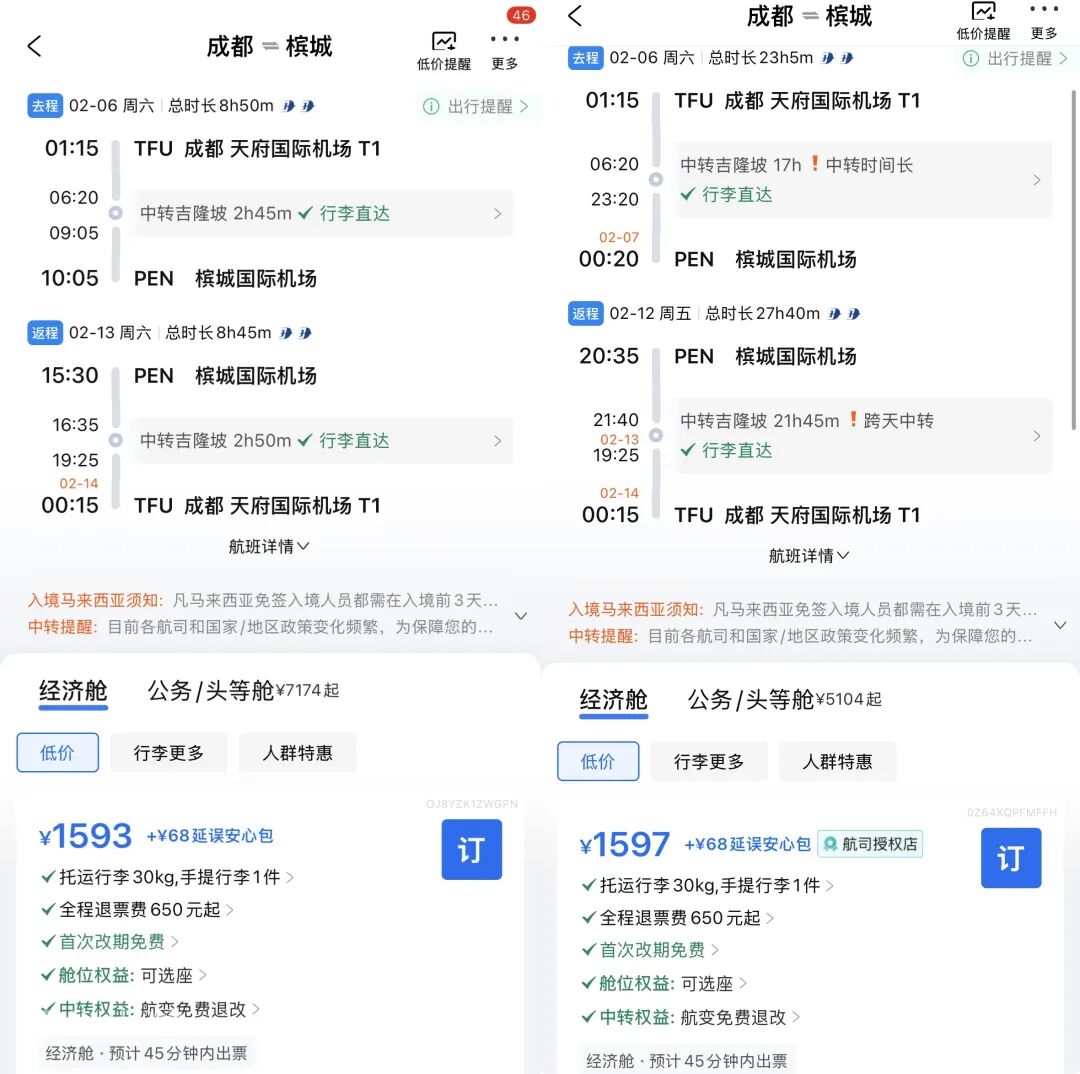Expand the 入境马来西亚须知 notice arrow
The height and width of the screenshot is (1074, 1080).
[519, 617]
